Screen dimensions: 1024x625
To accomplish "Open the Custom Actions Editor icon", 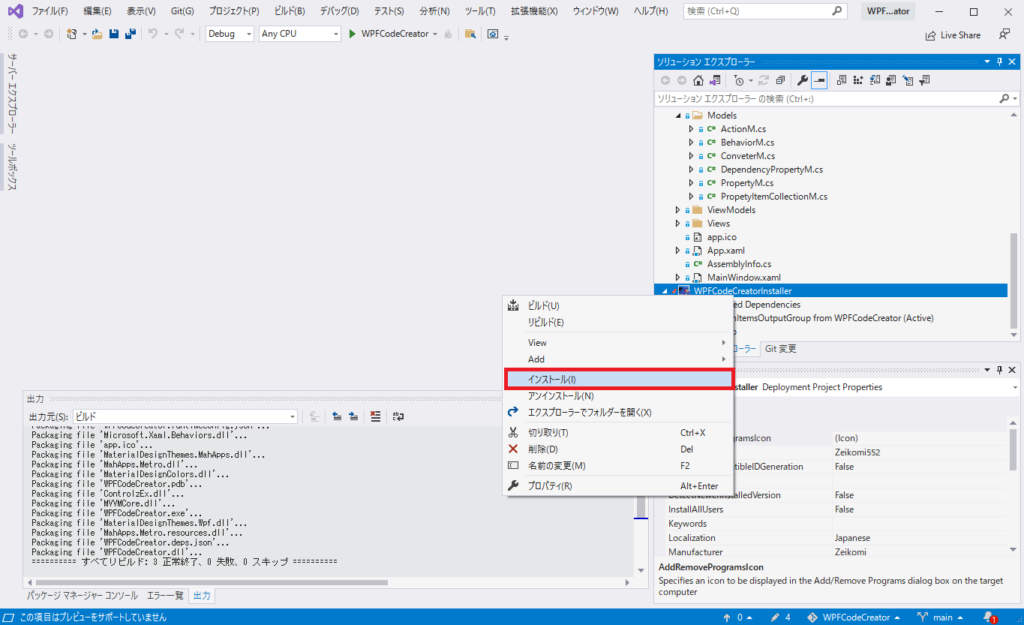I will click(908, 80).
